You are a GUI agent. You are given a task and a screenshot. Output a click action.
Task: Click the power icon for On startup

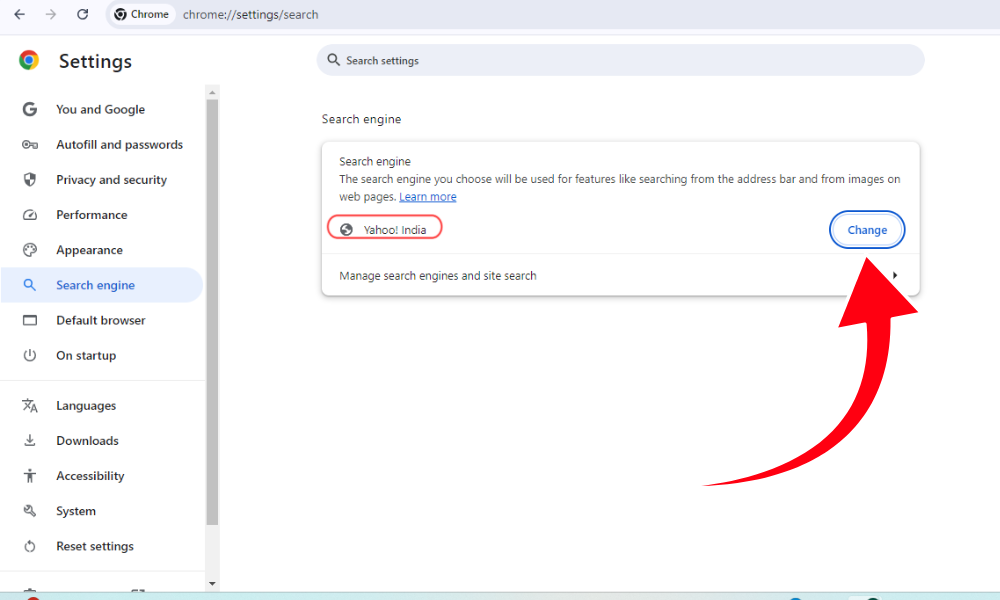tap(30, 355)
